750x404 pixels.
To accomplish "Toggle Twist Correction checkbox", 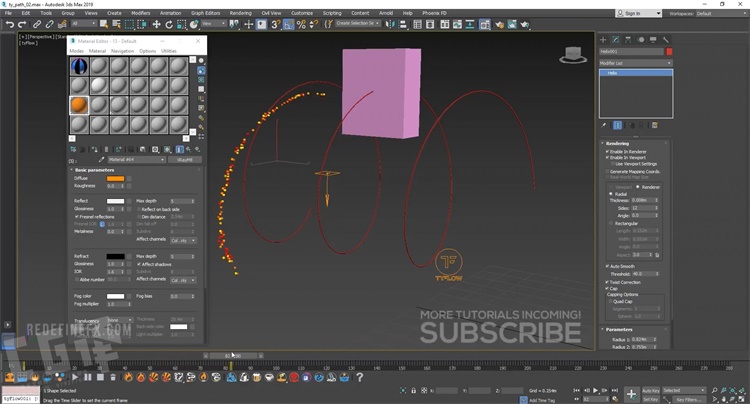I will (x=607, y=282).
